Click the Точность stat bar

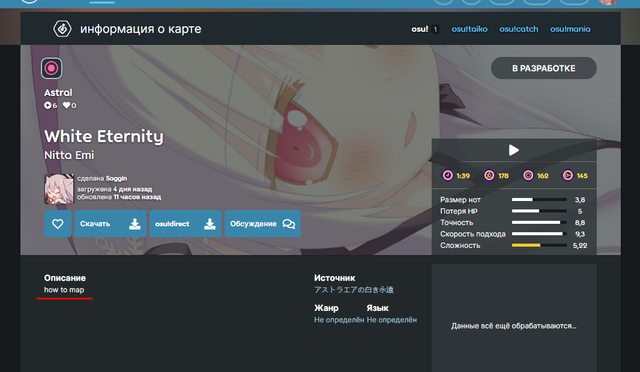(539, 223)
